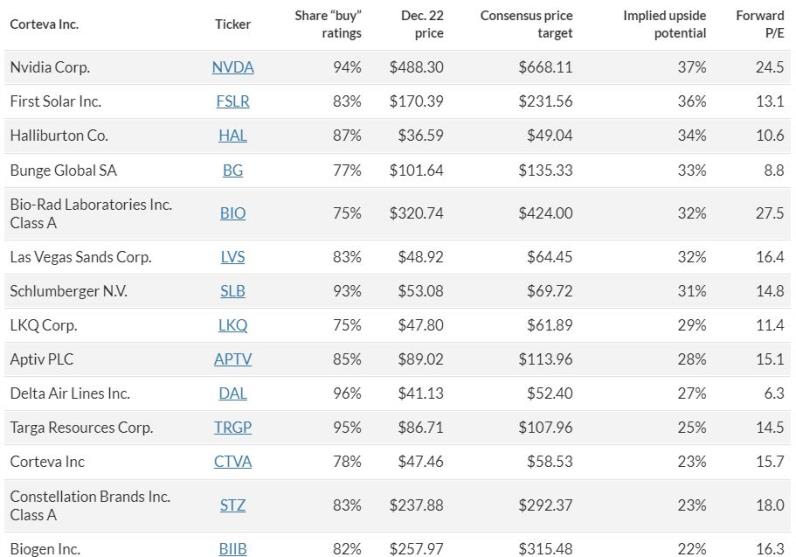Follow the CTVA ticker link
The height and width of the screenshot is (557, 796).
pyautogui.click(x=232, y=462)
